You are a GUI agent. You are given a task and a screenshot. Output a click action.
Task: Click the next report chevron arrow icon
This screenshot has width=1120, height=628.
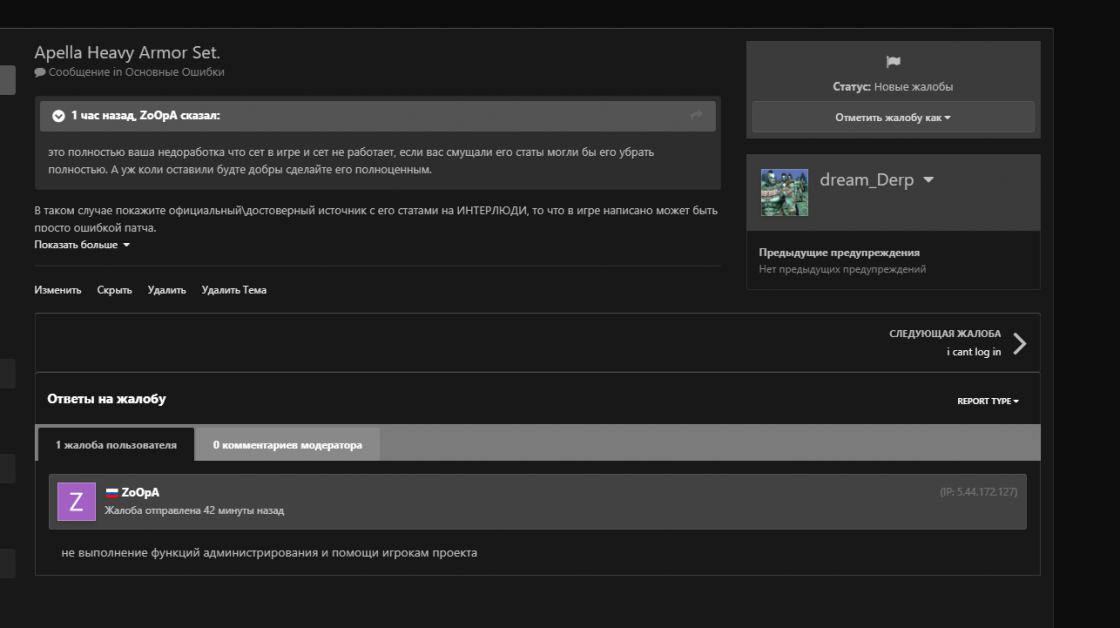(x=1019, y=343)
